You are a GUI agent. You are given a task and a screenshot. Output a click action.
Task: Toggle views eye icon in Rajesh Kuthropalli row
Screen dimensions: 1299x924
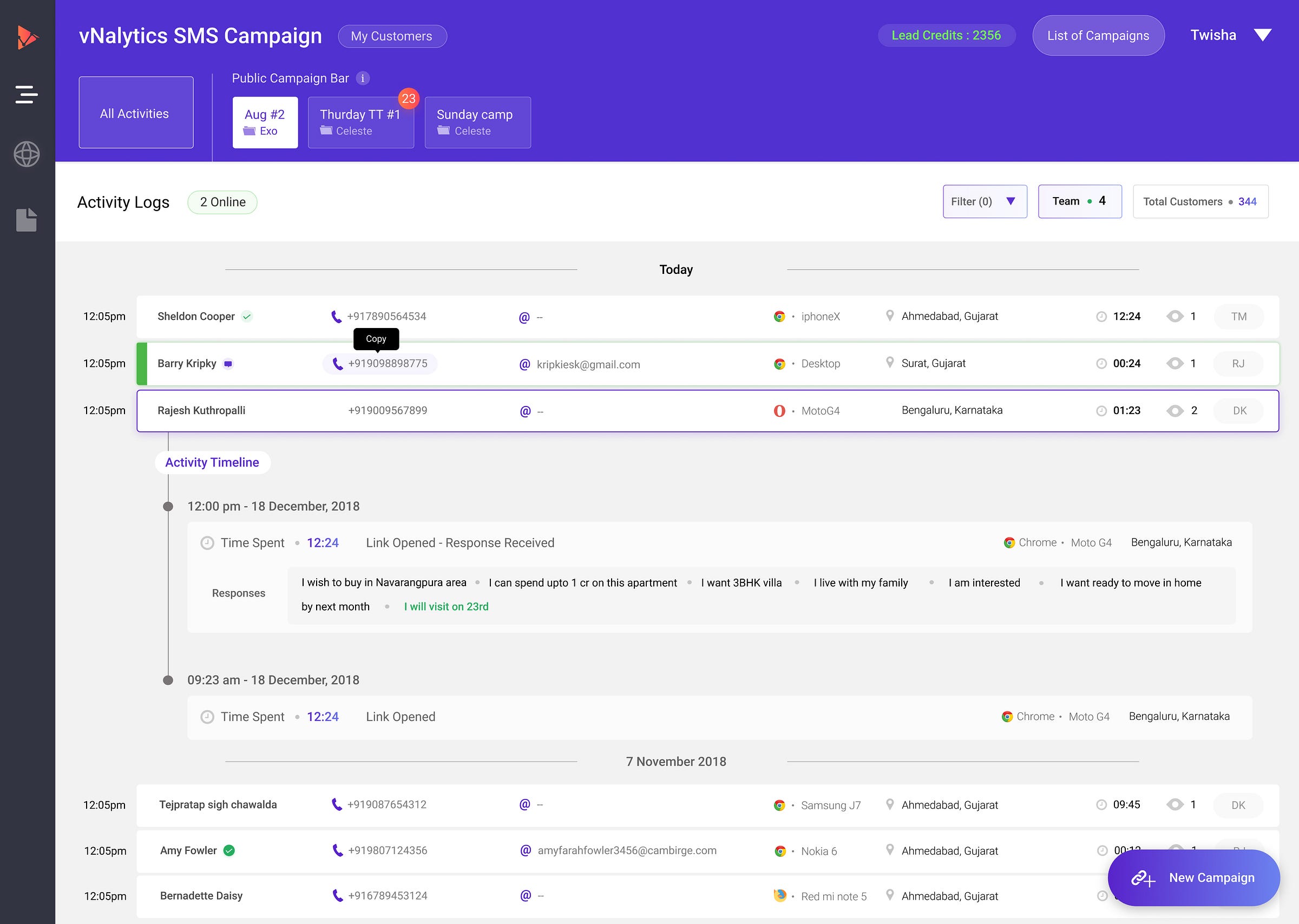pos(1175,411)
